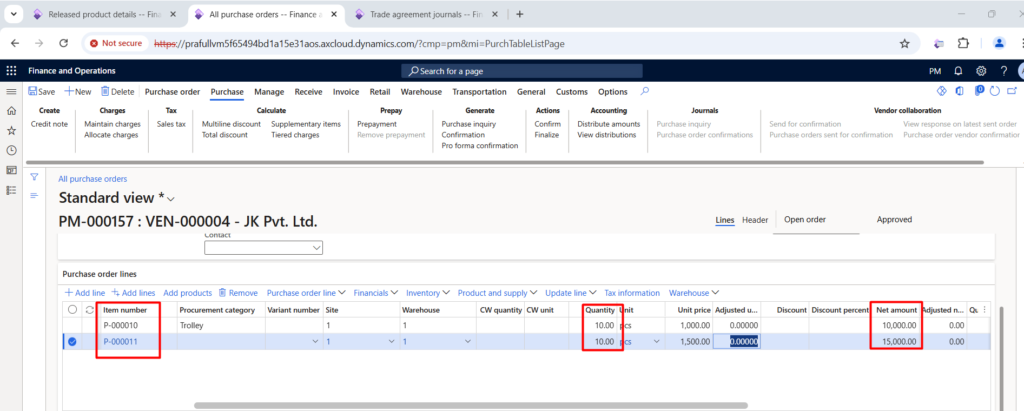This screenshot has width=1024, height=411.
Task: Click the personalize diamond icon
Action: pyautogui.click(x=942, y=91)
